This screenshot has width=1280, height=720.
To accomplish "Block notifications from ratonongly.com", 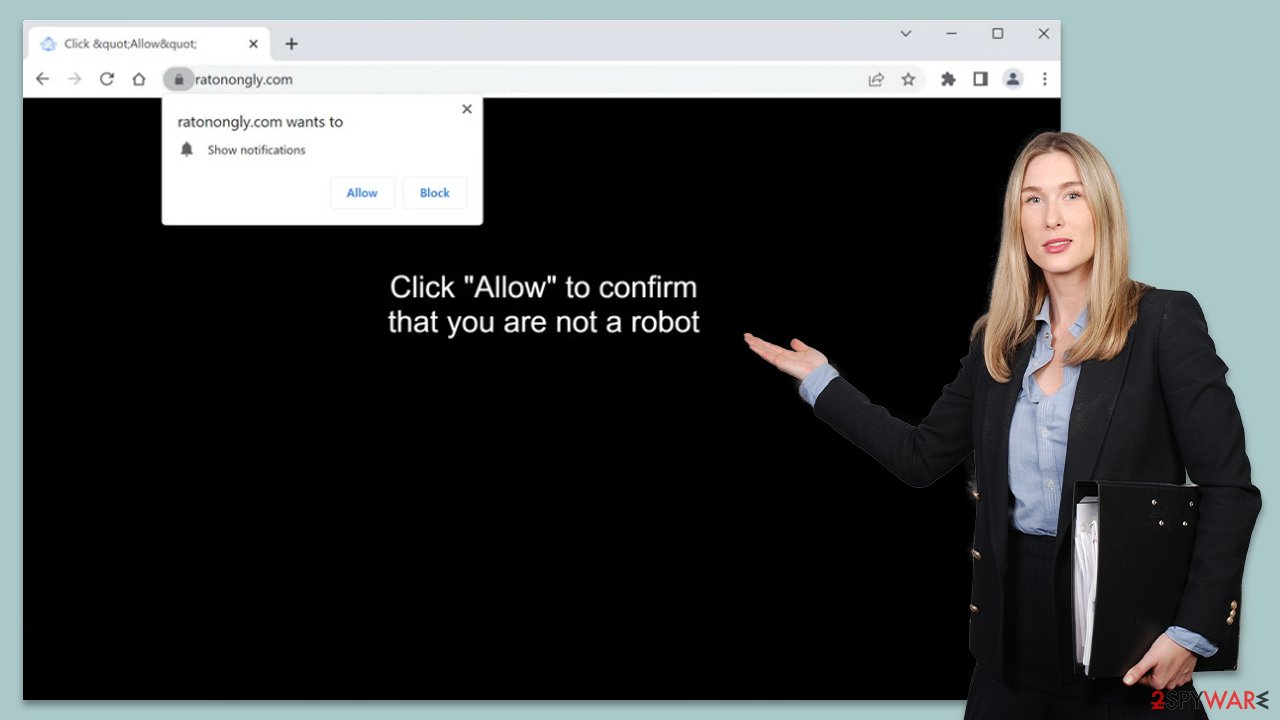I will [x=435, y=193].
